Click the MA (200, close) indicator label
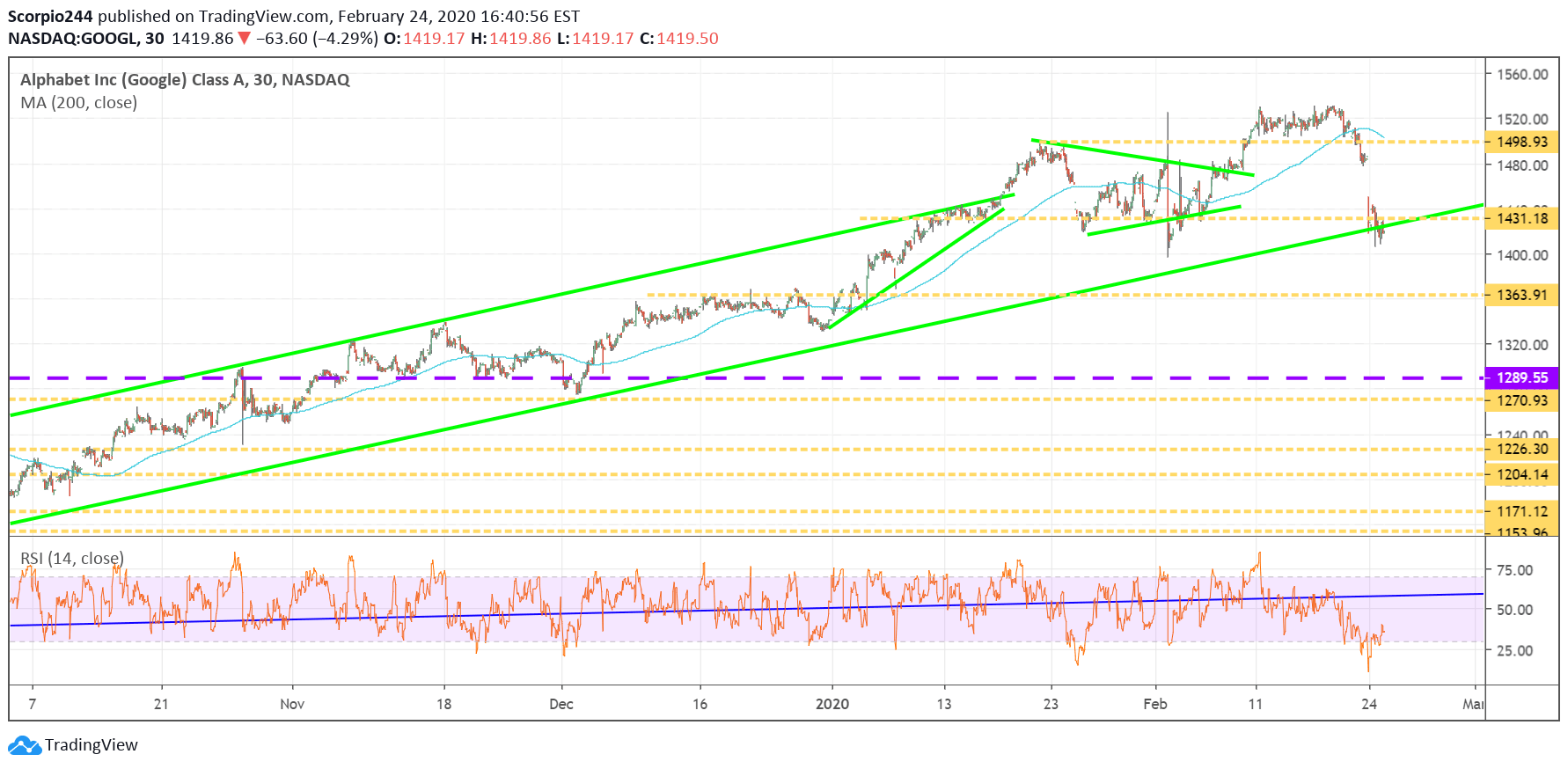The width and height of the screenshot is (1568, 769). point(79,103)
